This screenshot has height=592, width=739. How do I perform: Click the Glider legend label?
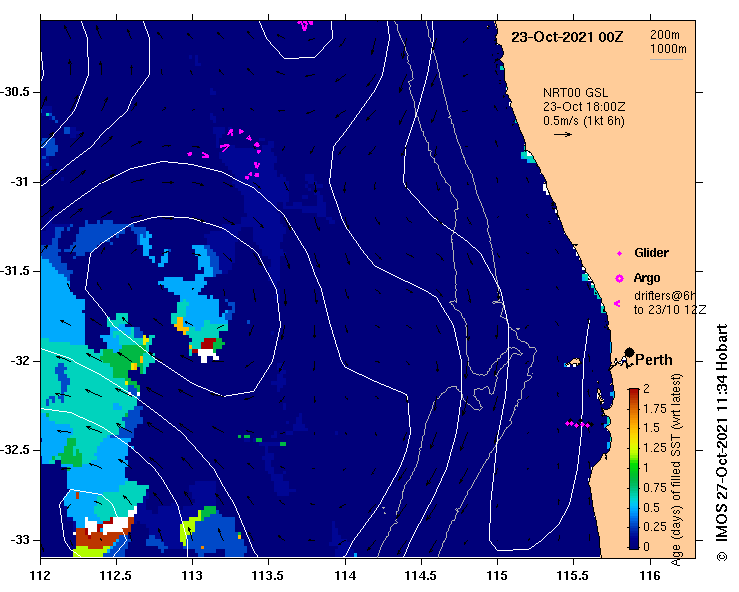(x=651, y=253)
